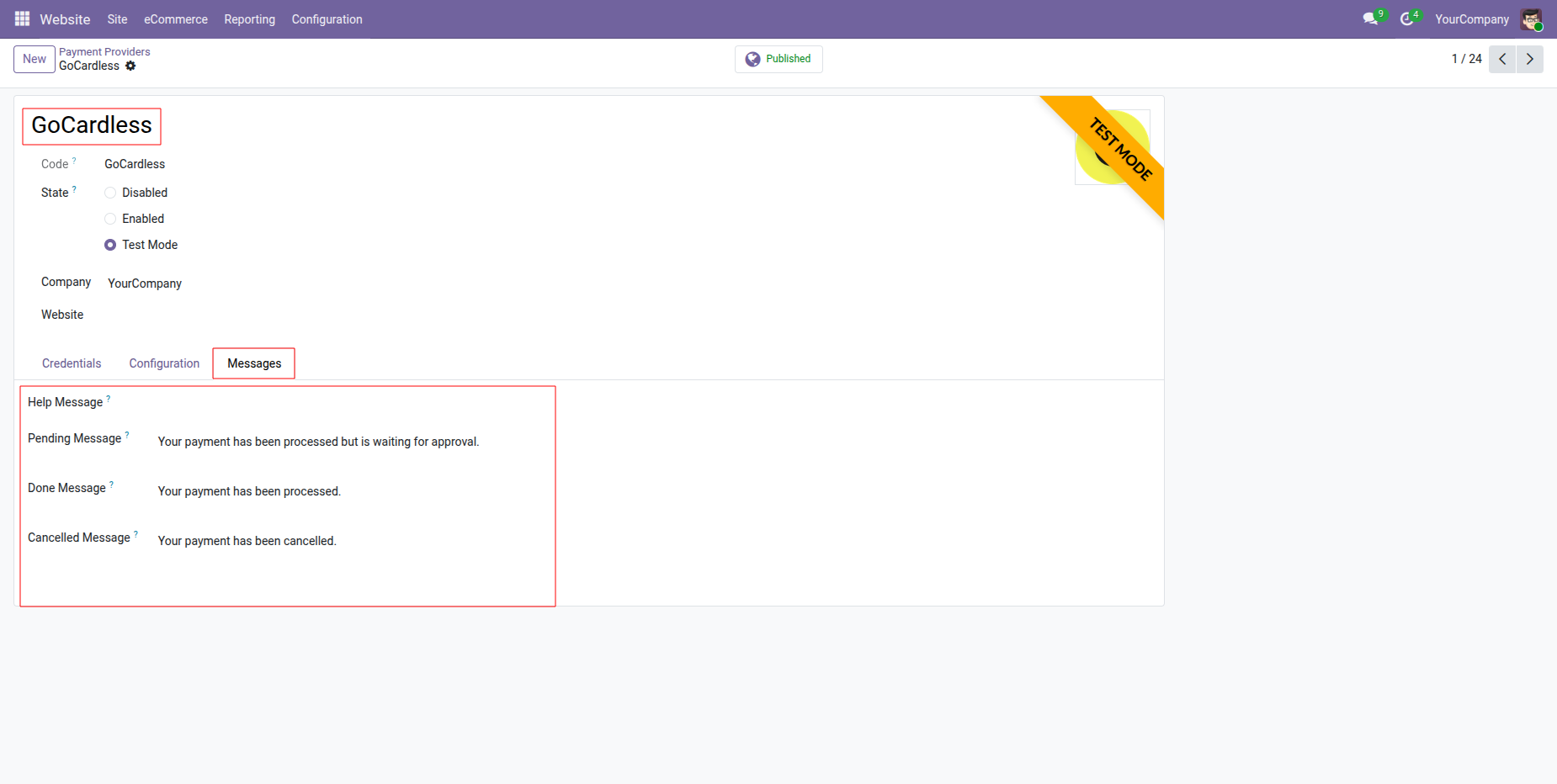The height and width of the screenshot is (784, 1557).
Task: Show help tooltip for State field
Action: (x=74, y=188)
